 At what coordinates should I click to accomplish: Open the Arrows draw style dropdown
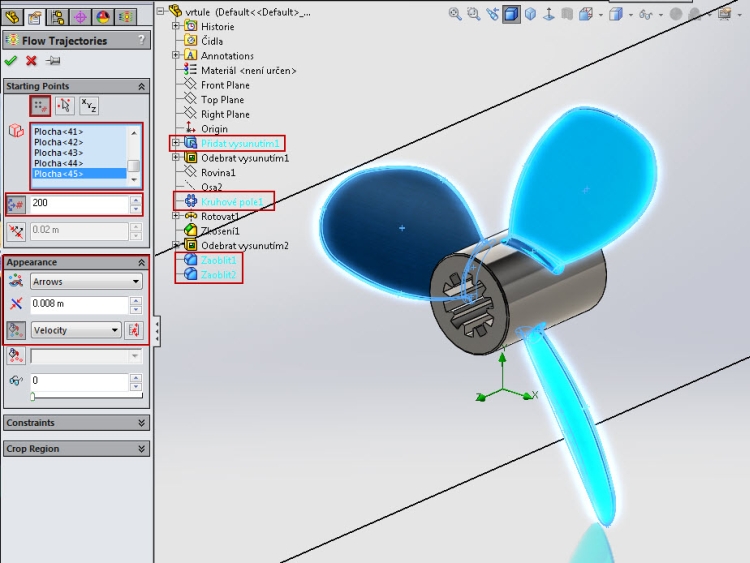click(86, 281)
